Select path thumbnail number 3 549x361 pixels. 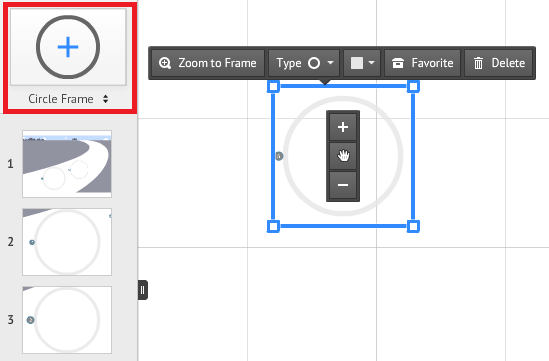click(67, 320)
